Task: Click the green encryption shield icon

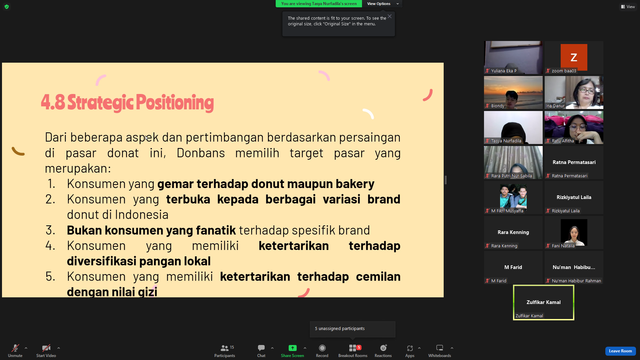Action: pyautogui.click(x=7, y=7)
